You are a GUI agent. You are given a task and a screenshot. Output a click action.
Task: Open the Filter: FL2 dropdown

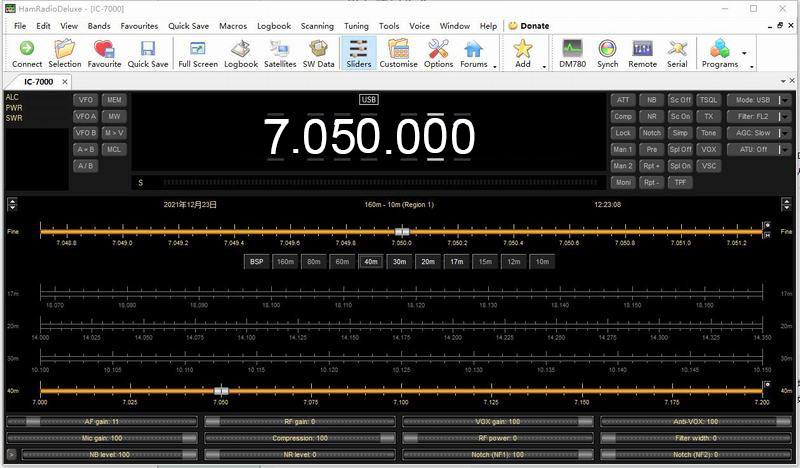[x=758, y=117]
